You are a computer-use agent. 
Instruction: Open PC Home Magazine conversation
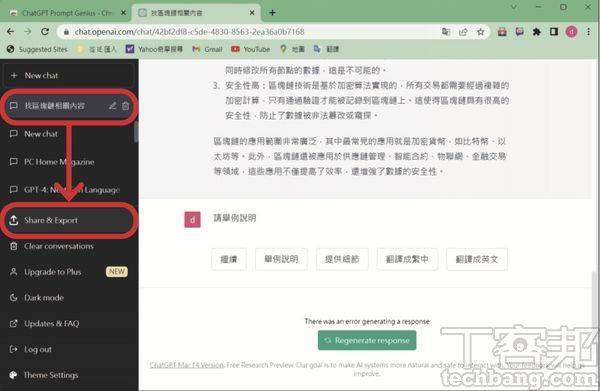click(x=69, y=162)
